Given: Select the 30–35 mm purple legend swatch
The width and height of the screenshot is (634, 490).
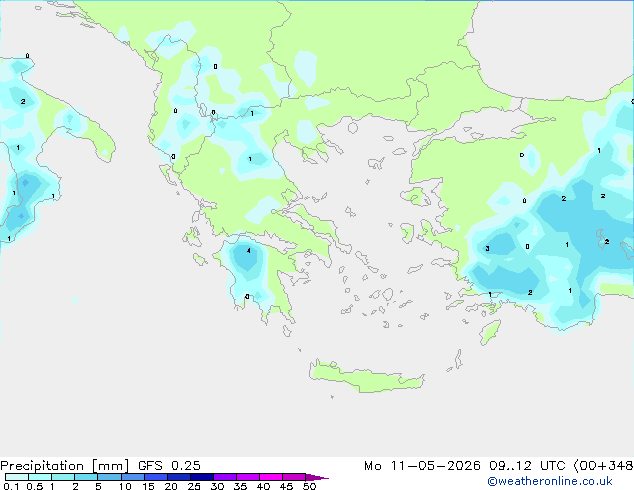Looking at the screenshot, I should point(225,477).
